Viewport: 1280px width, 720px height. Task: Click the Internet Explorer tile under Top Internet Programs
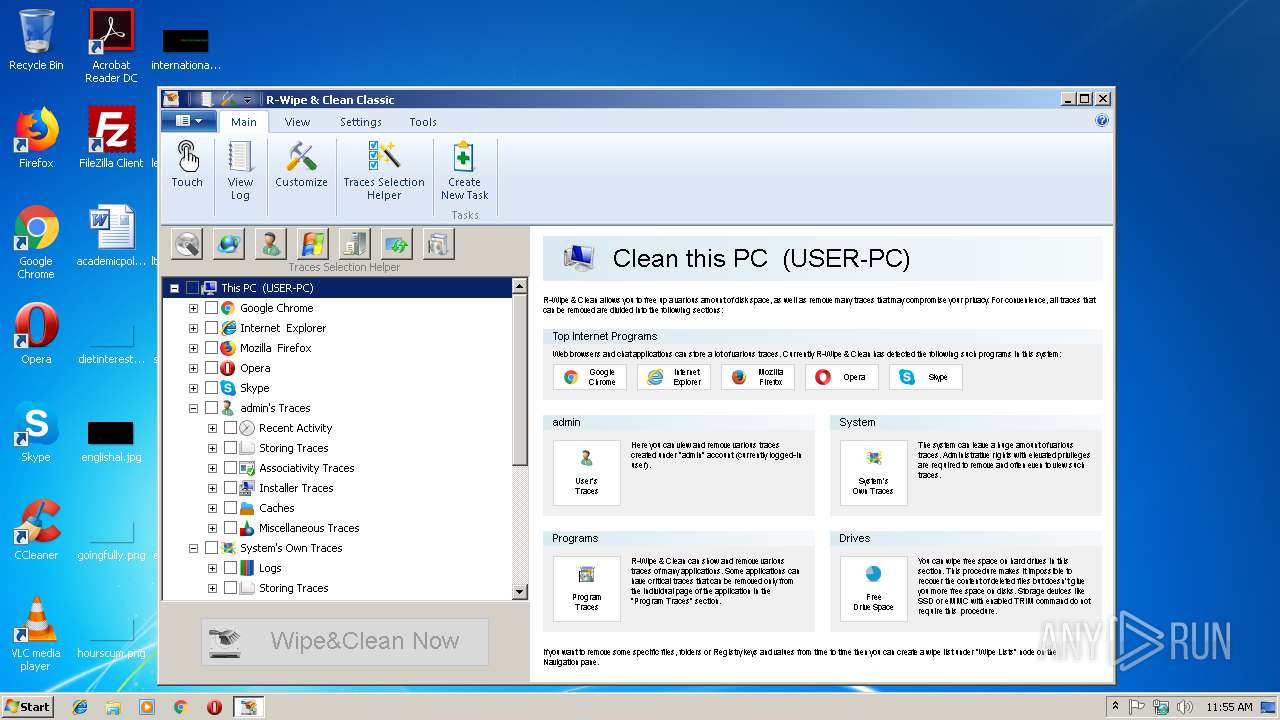coord(674,377)
